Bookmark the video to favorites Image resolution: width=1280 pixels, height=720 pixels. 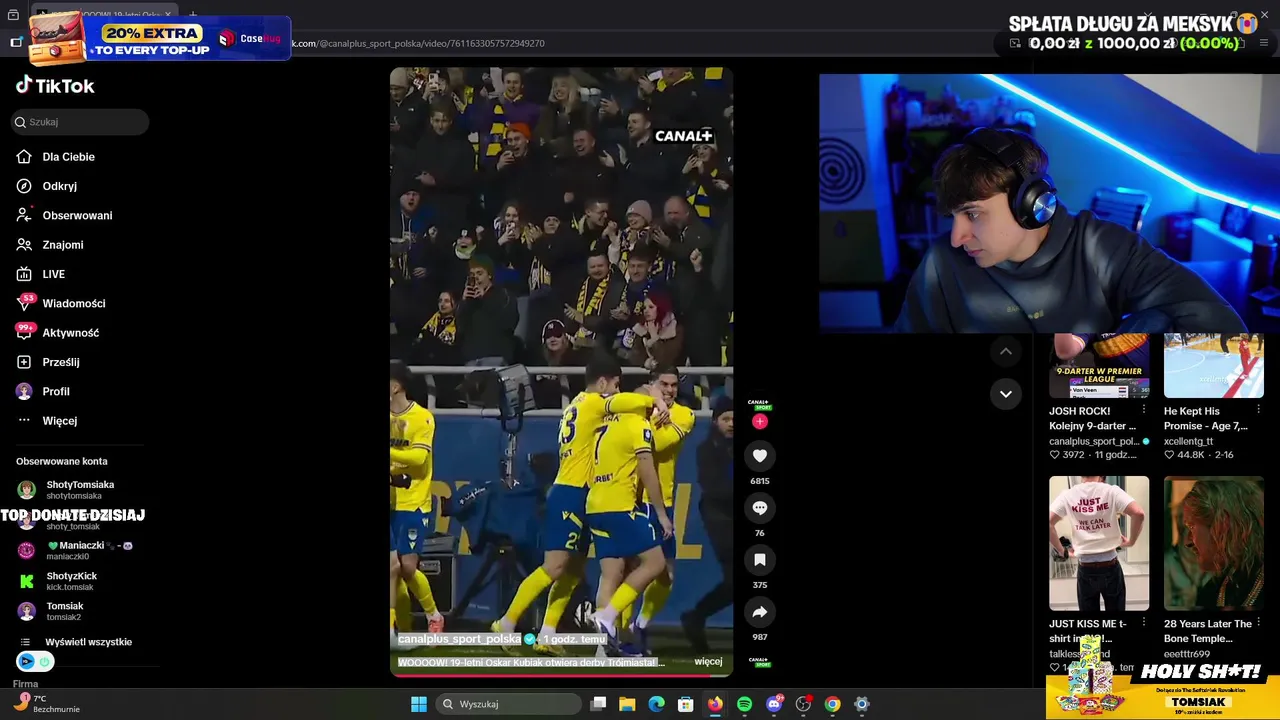click(x=760, y=560)
